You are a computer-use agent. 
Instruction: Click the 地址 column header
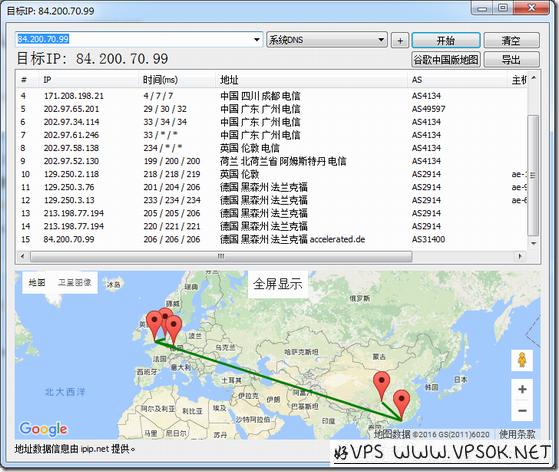pos(311,79)
